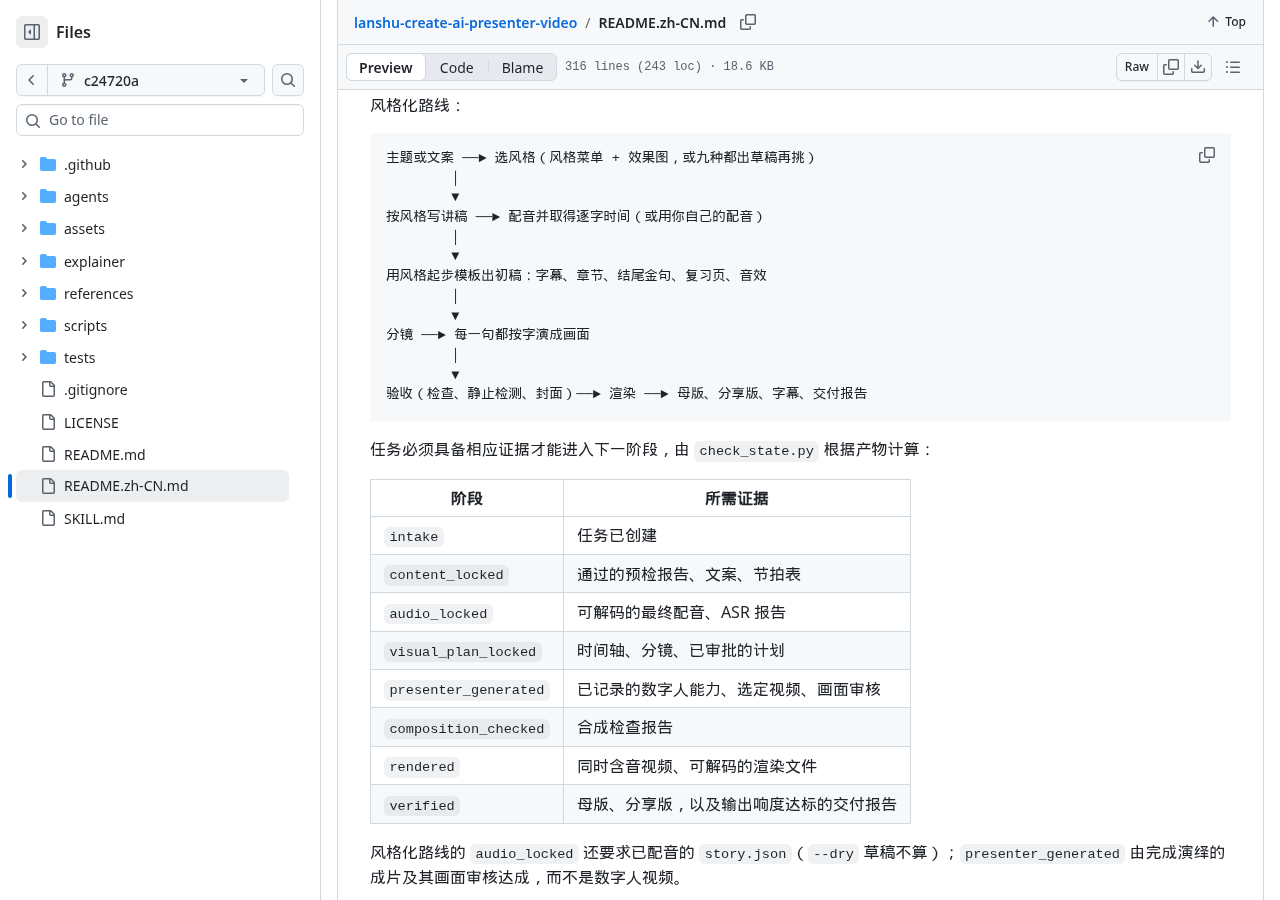Viewport: 1280px width, 900px height.
Task: Expand the references folder
Action: [x=24, y=293]
